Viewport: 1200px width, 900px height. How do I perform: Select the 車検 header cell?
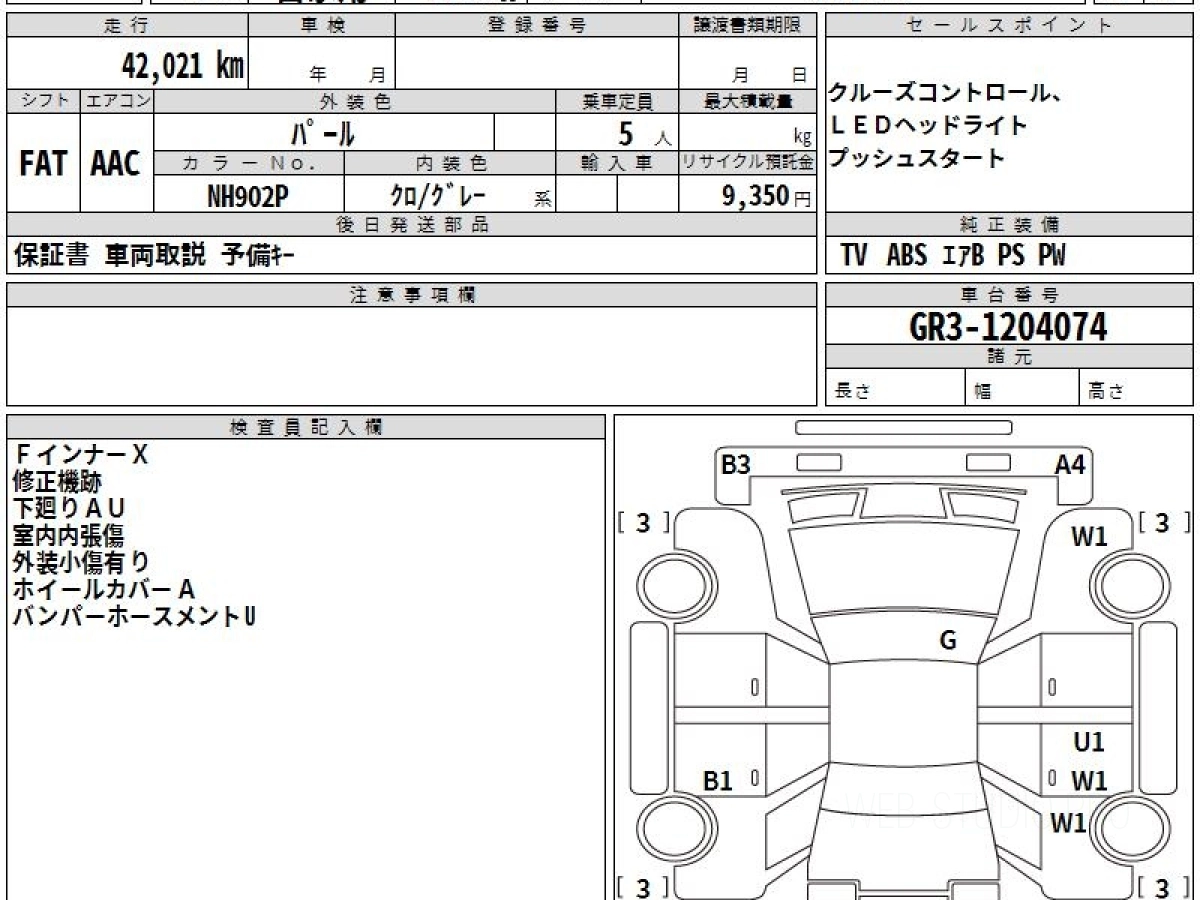click(x=322, y=26)
